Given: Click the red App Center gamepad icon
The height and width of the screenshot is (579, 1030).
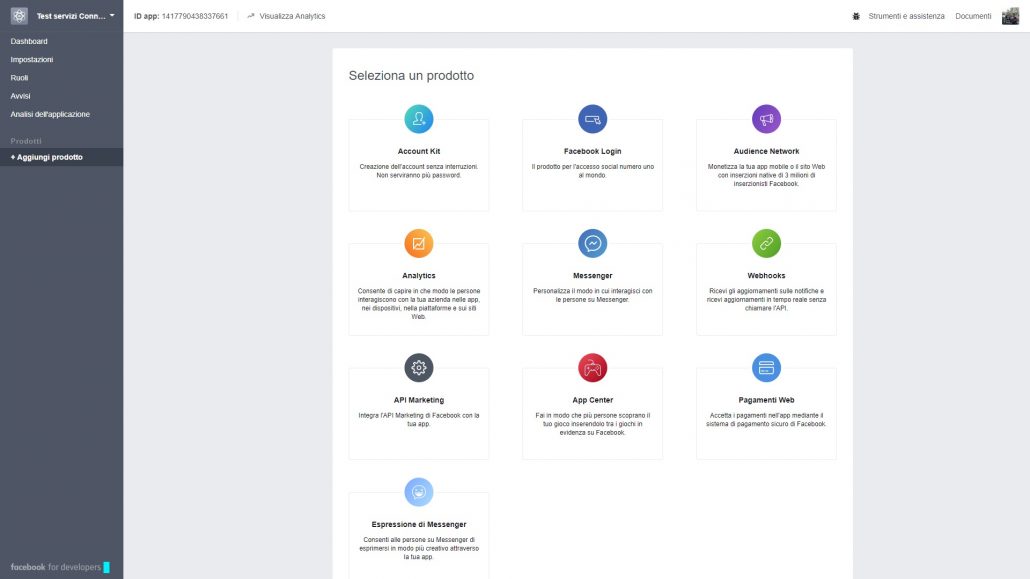Looking at the screenshot, I should coord(593,367).
